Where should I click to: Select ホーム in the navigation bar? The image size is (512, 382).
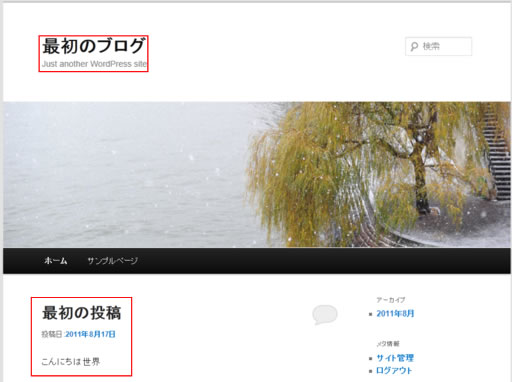coord(56,261)
